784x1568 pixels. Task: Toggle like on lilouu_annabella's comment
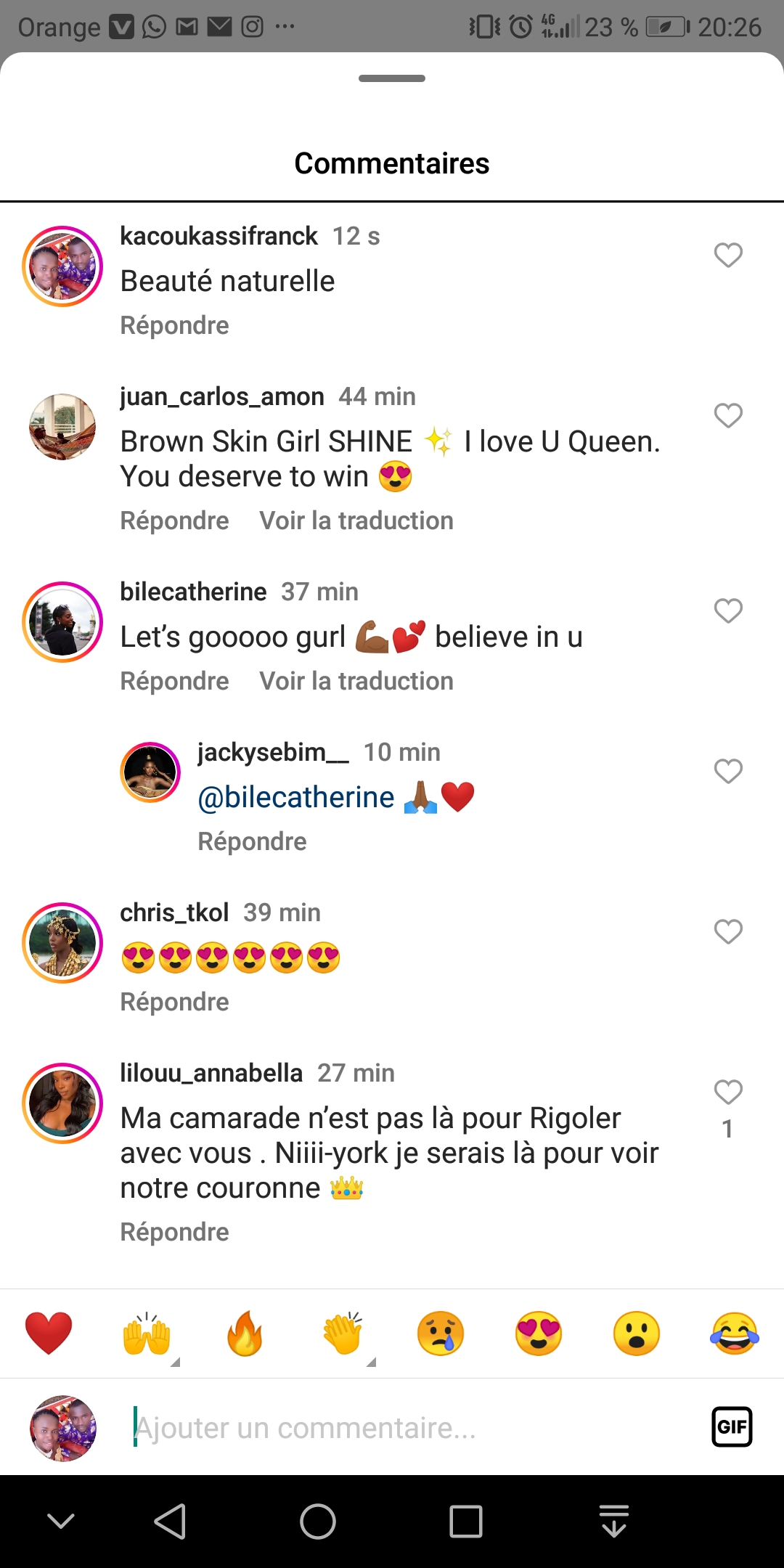(x=728, y=1093)
